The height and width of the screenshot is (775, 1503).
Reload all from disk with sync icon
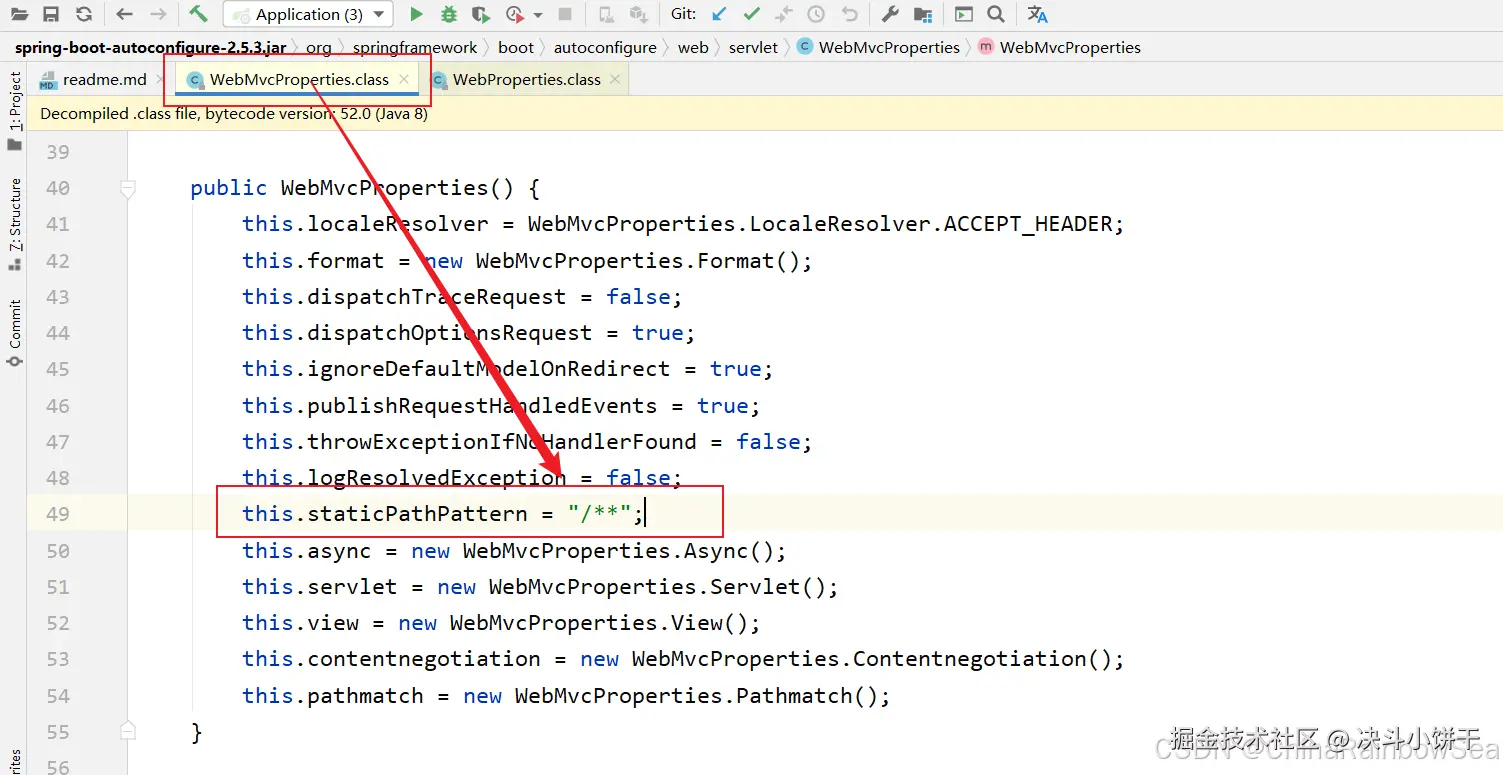click(x=84, y=14)
